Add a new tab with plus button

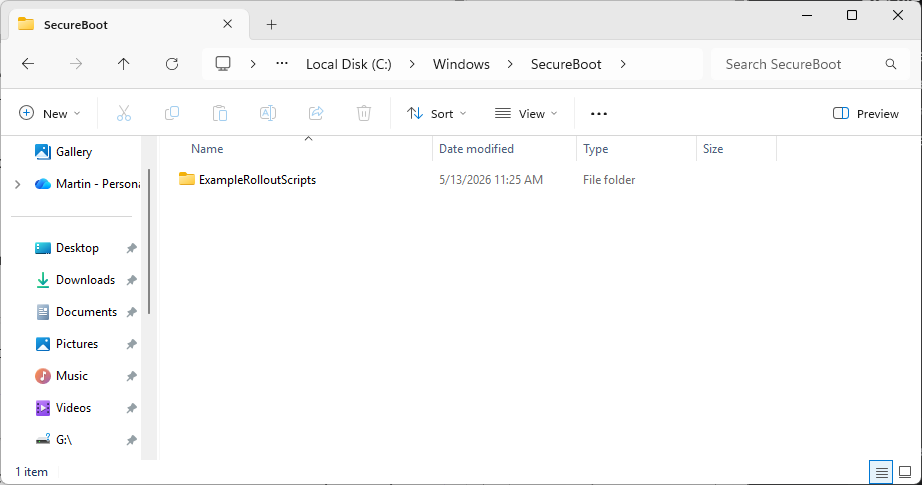(271, 25)
